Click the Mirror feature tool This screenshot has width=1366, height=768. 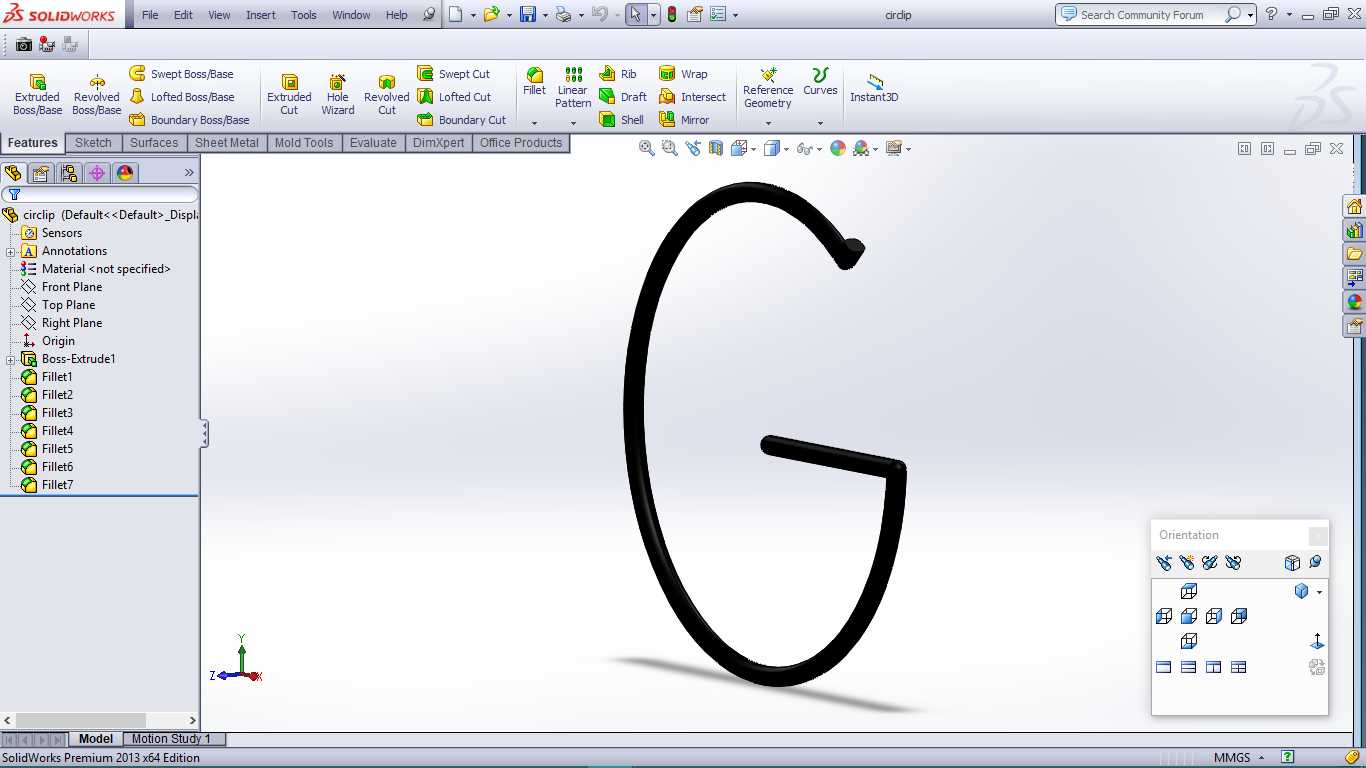coord(684,120)
